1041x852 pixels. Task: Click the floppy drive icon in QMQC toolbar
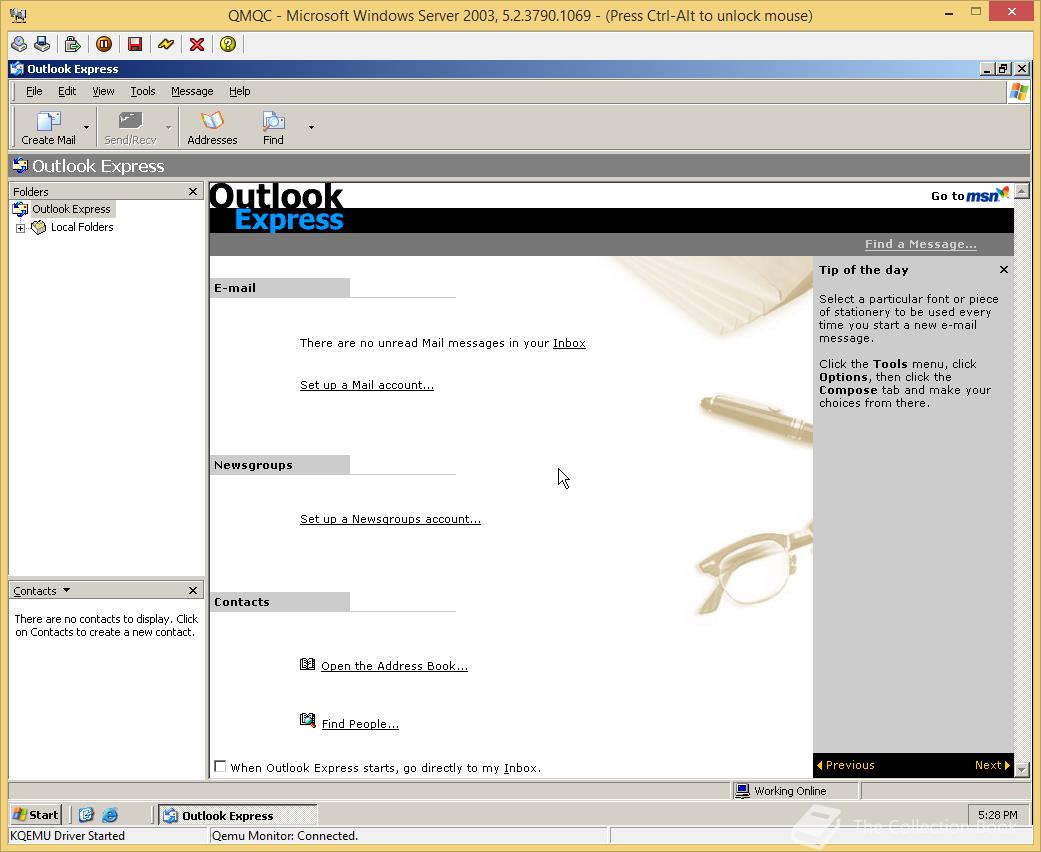pos(42,44)
